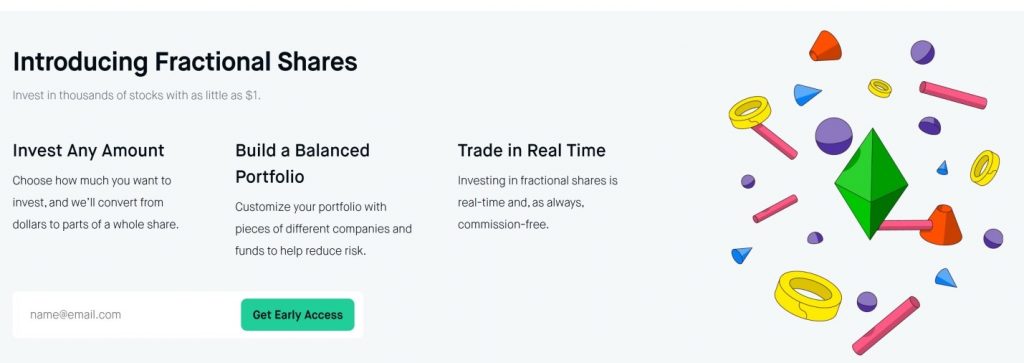Click the big yellow ring at the bottom
The image size is (1024, 363).
click(808, 295)
